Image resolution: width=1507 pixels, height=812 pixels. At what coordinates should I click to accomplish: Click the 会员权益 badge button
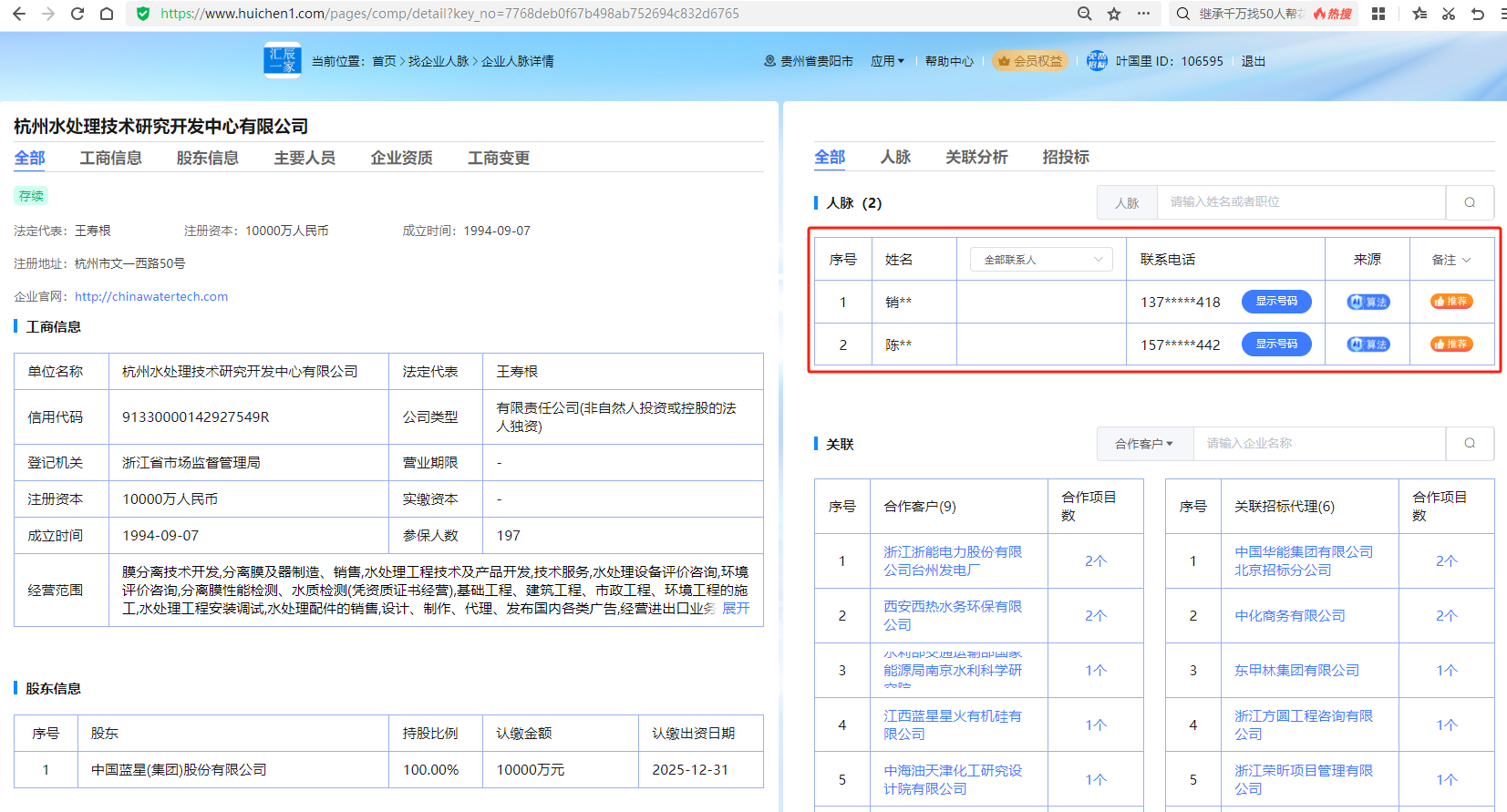tap(1029, 61)
